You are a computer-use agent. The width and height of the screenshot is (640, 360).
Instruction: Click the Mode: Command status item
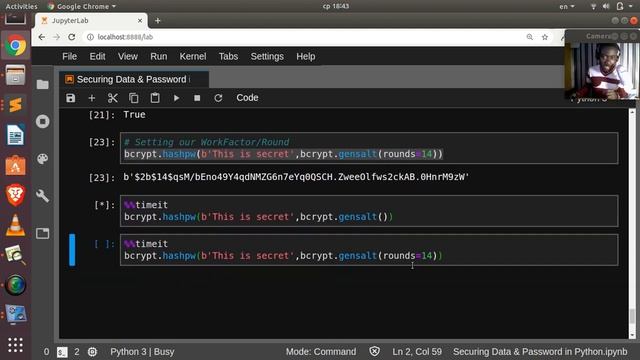(321, 352)
